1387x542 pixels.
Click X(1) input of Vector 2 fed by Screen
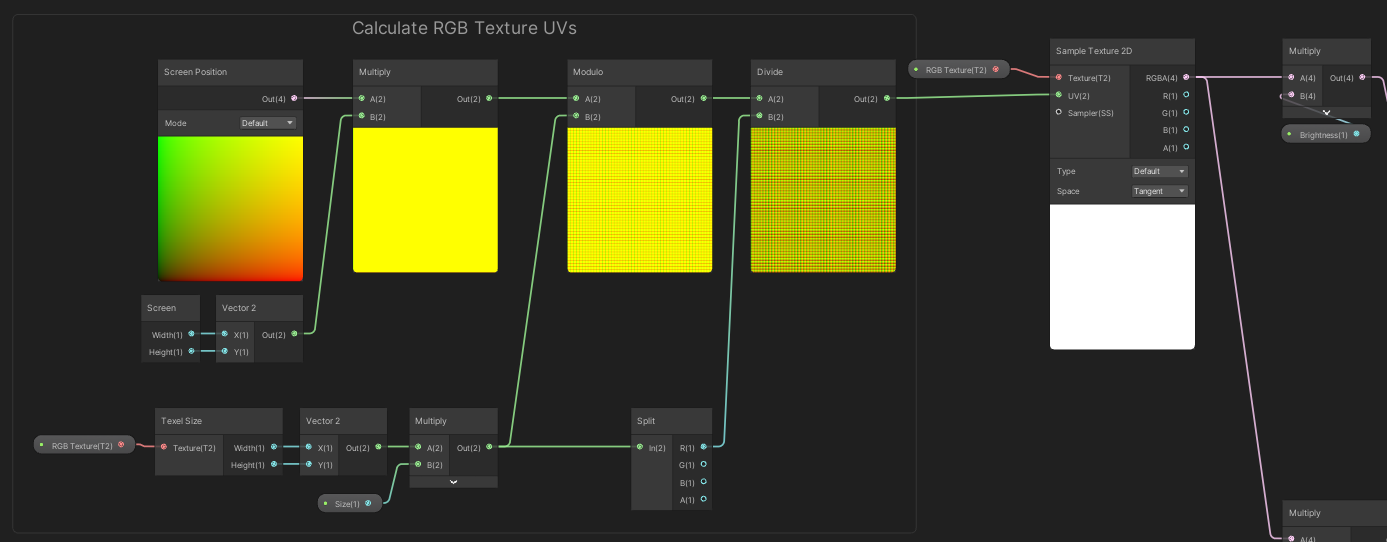point(224,334)
